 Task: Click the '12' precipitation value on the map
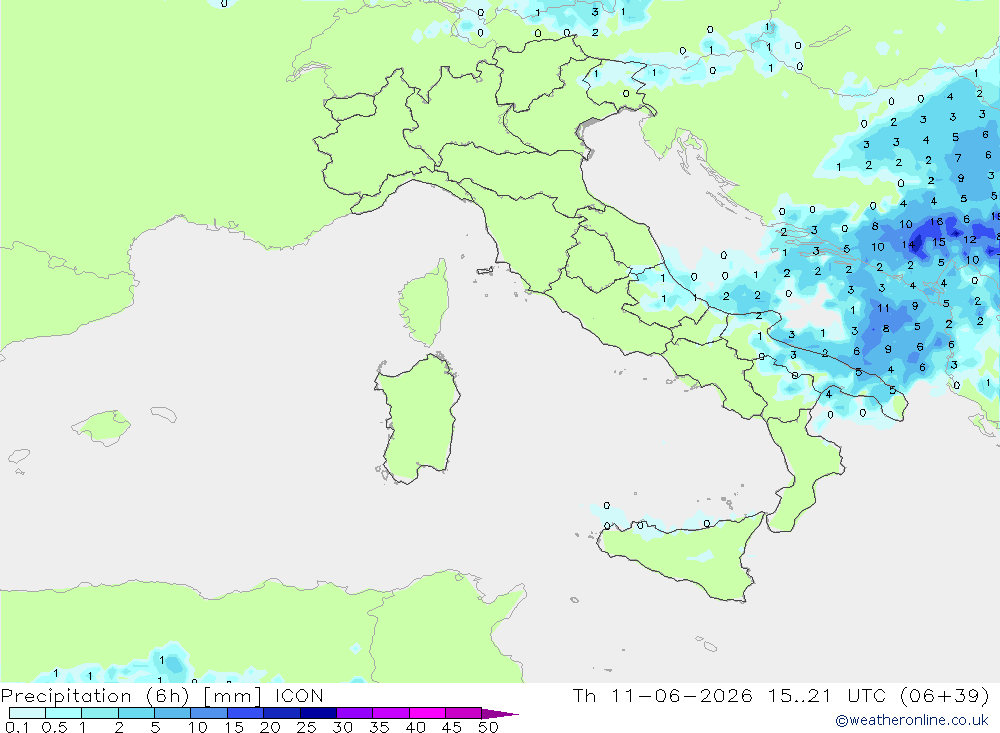(x=969, y=239)
